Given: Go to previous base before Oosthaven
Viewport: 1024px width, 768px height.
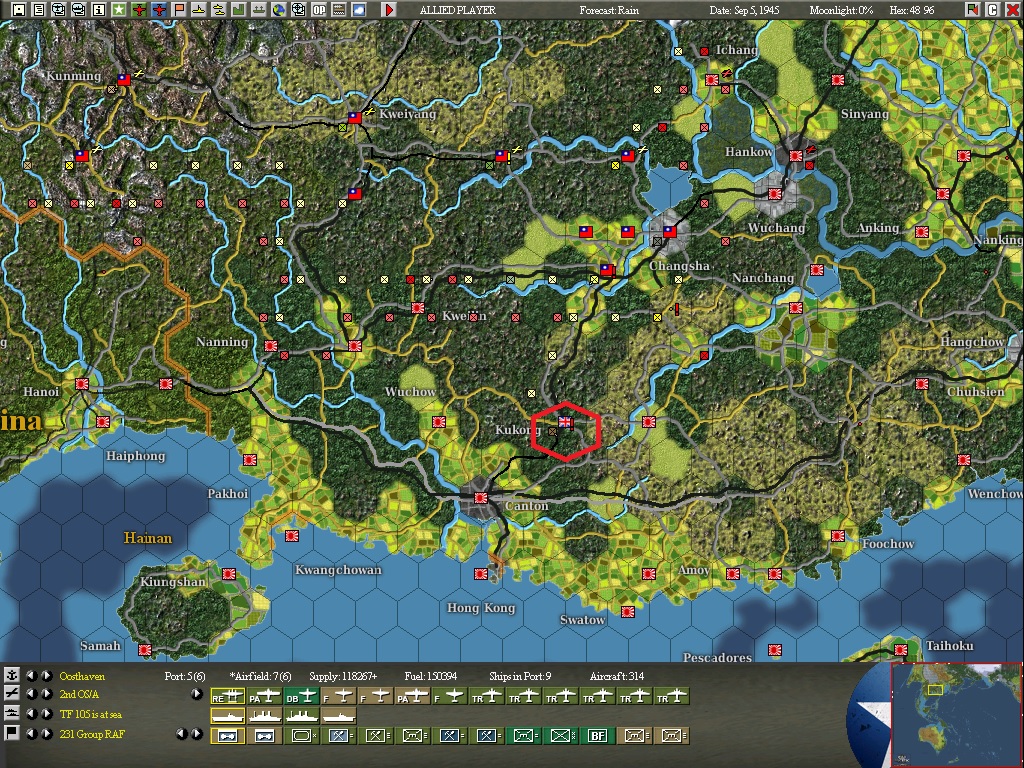Looking at the screenshot, I should click(31, 675).
